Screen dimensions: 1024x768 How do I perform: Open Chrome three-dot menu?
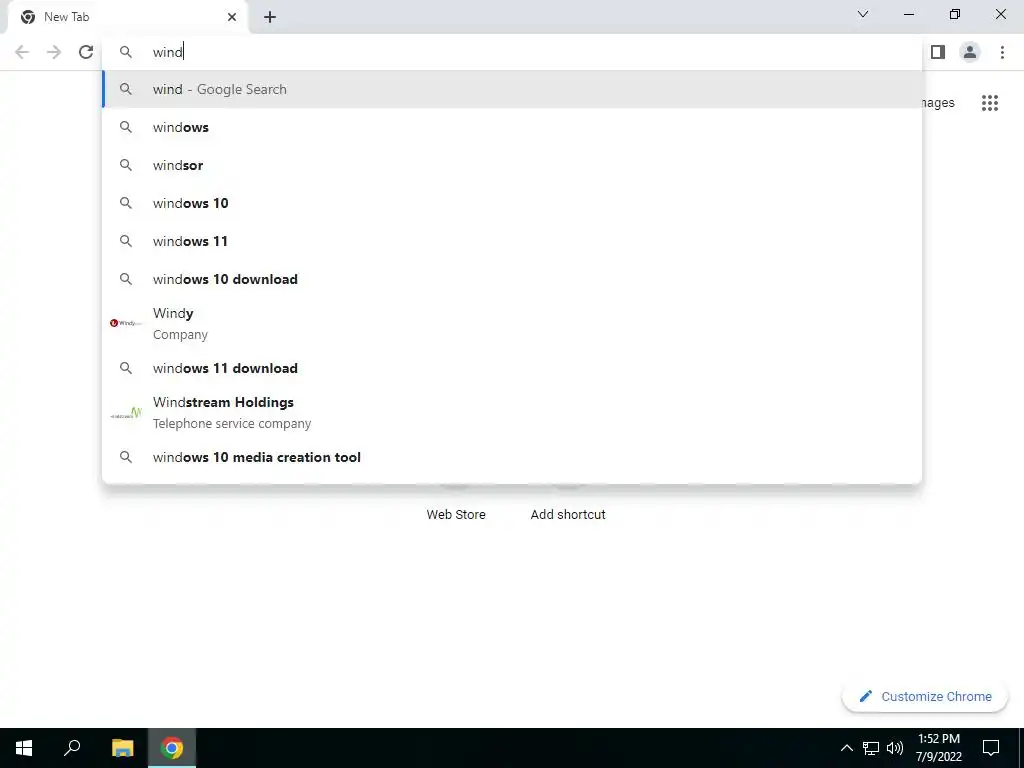pos(1002,52)
